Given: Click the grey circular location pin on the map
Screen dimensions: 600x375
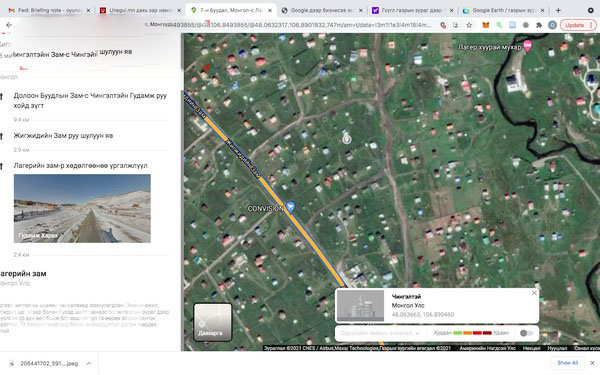Looking at the screenshot, I should [x=347, y=139].
